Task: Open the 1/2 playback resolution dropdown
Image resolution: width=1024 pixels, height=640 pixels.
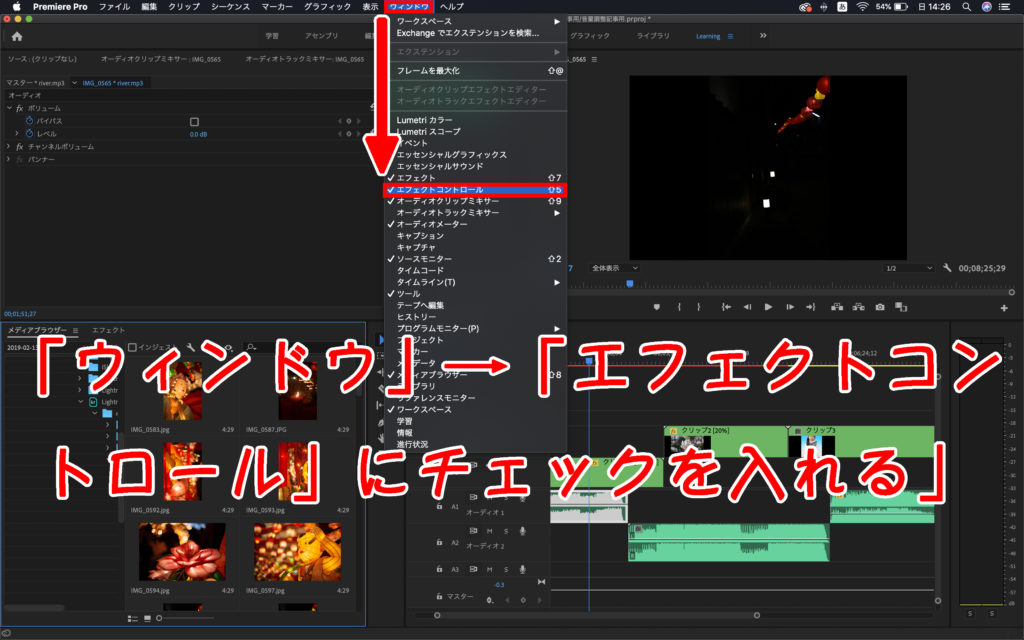Action: pyautogui.click(x=908, y=268)
